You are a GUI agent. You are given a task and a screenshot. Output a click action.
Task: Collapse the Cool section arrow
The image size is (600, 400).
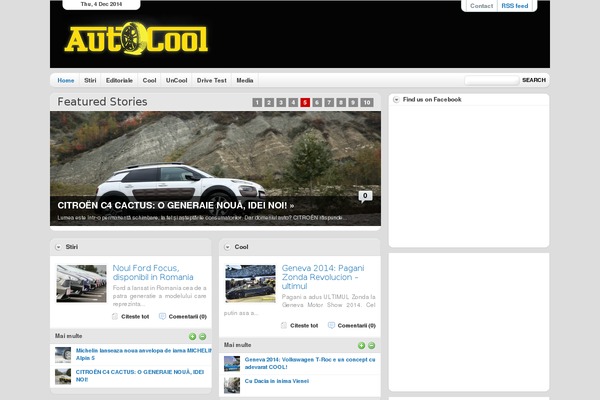[x=227, y=247]
